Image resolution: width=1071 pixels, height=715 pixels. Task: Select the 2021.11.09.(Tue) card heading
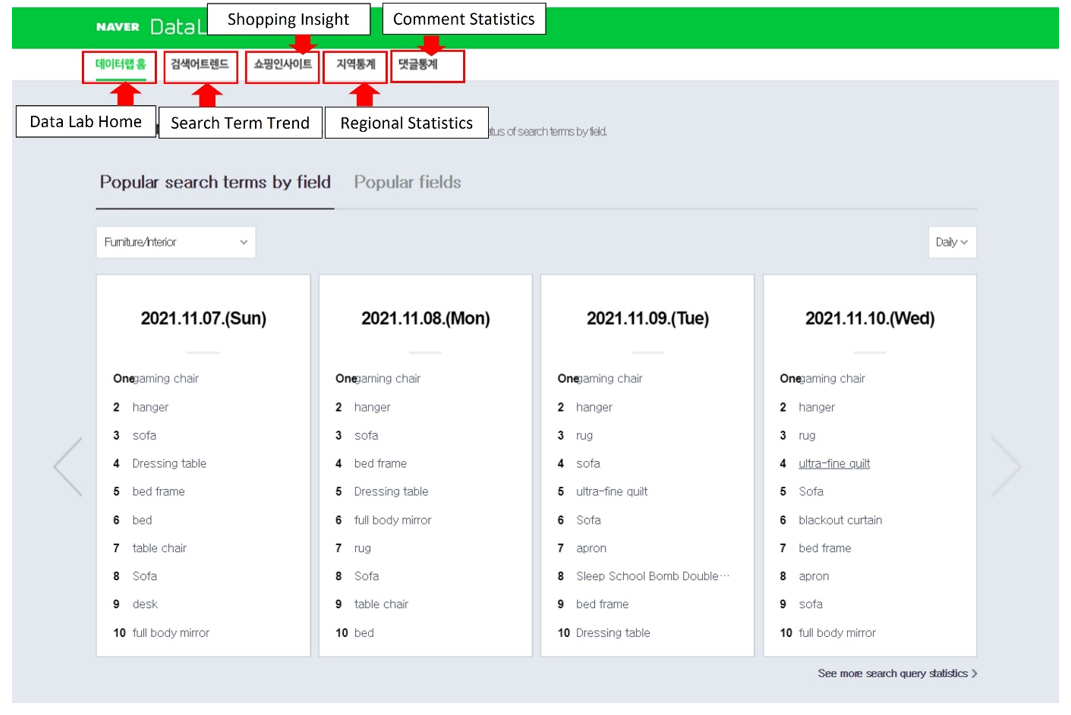pyautogui.click(x=648, y=318)
